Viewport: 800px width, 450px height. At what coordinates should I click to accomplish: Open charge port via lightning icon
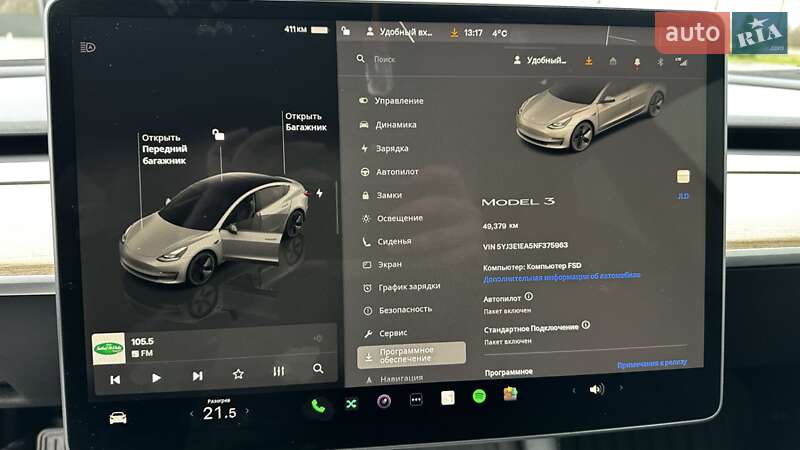click(319, 193)
